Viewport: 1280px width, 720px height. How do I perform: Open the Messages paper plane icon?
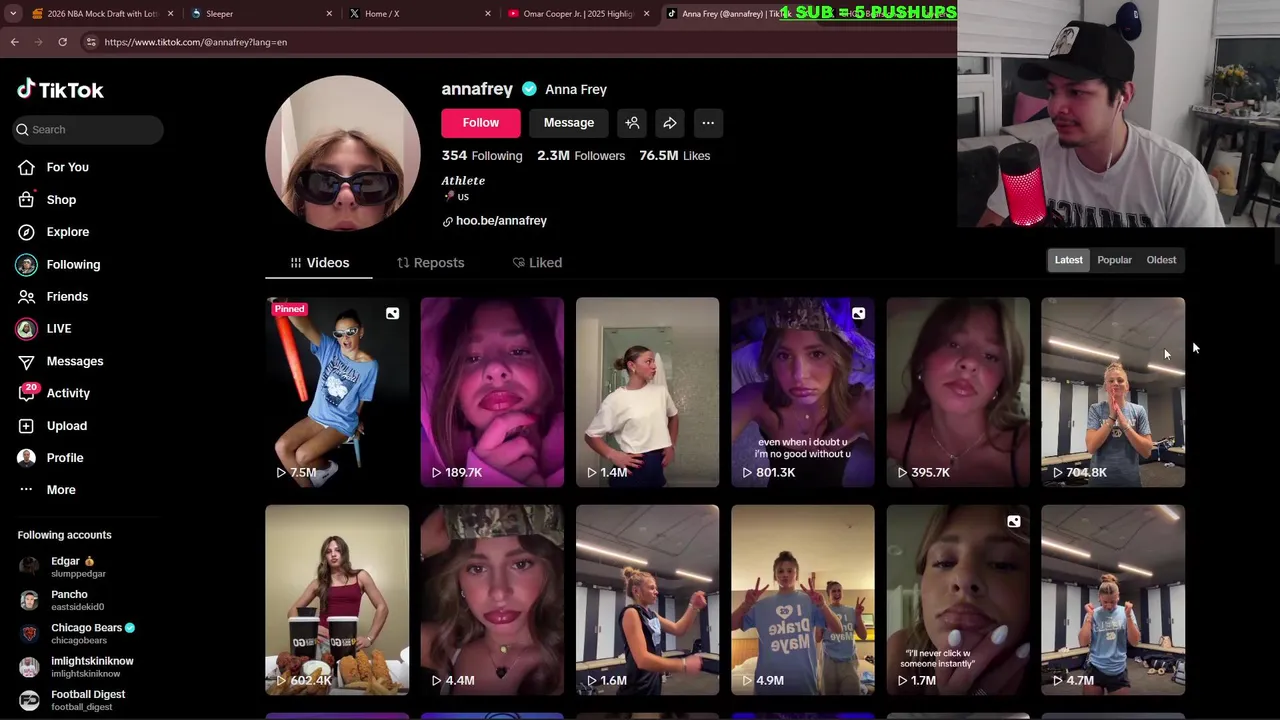[27, 361]
